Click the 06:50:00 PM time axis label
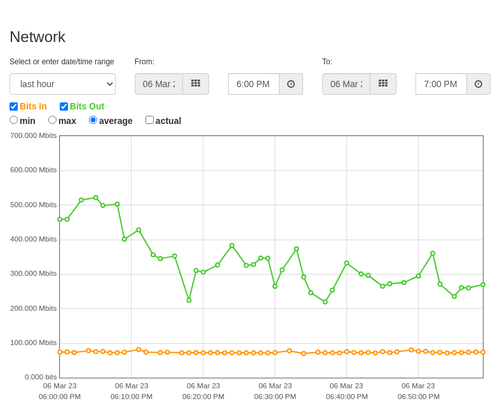 418,397
